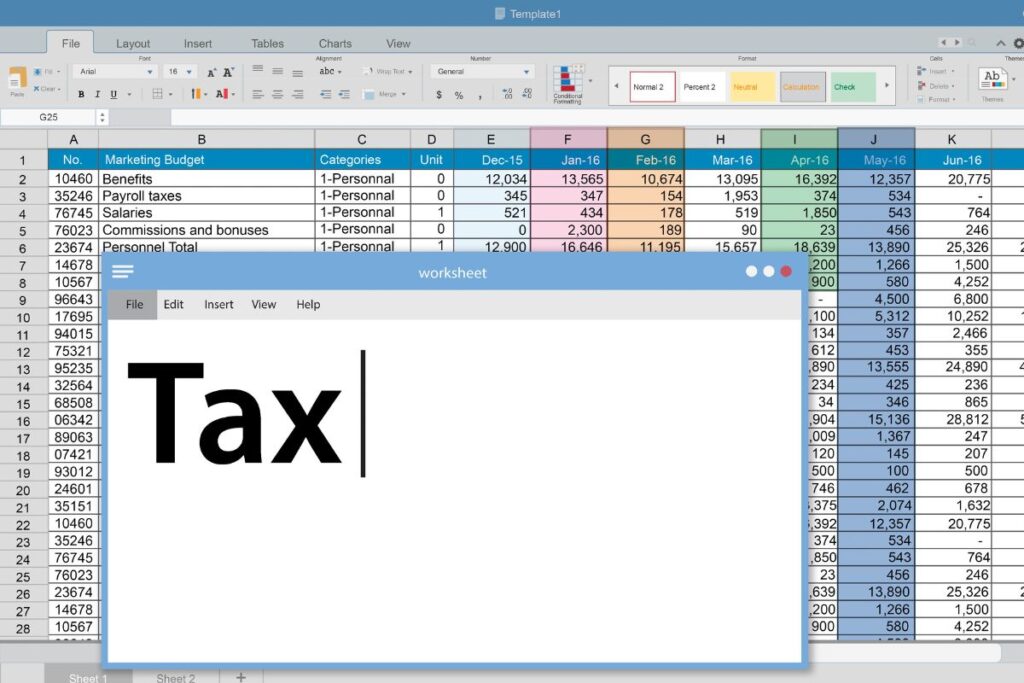1024x683 pixels.
Task: Open Conditional Formatting
Action: pyautogui.click(x=568, y=84)
